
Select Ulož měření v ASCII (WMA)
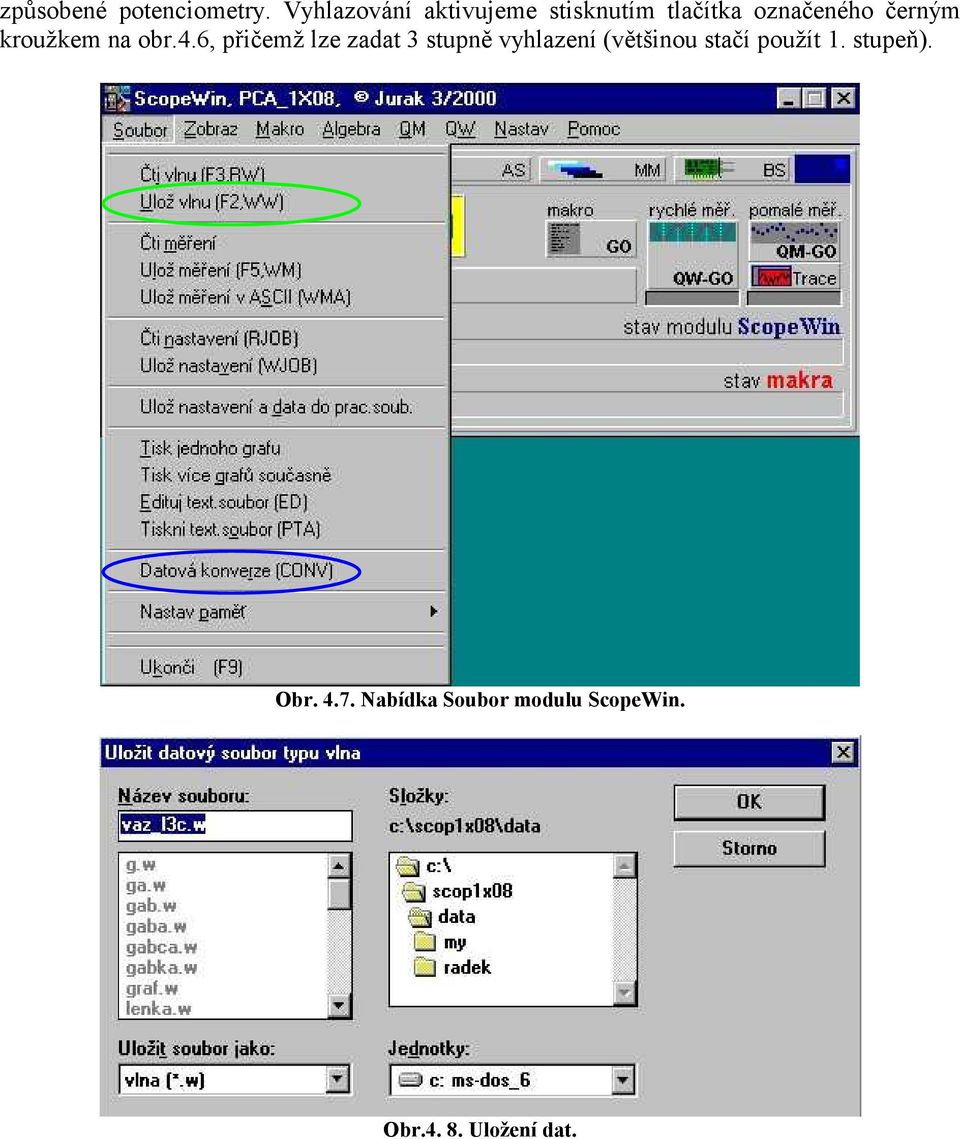point(276,297)
